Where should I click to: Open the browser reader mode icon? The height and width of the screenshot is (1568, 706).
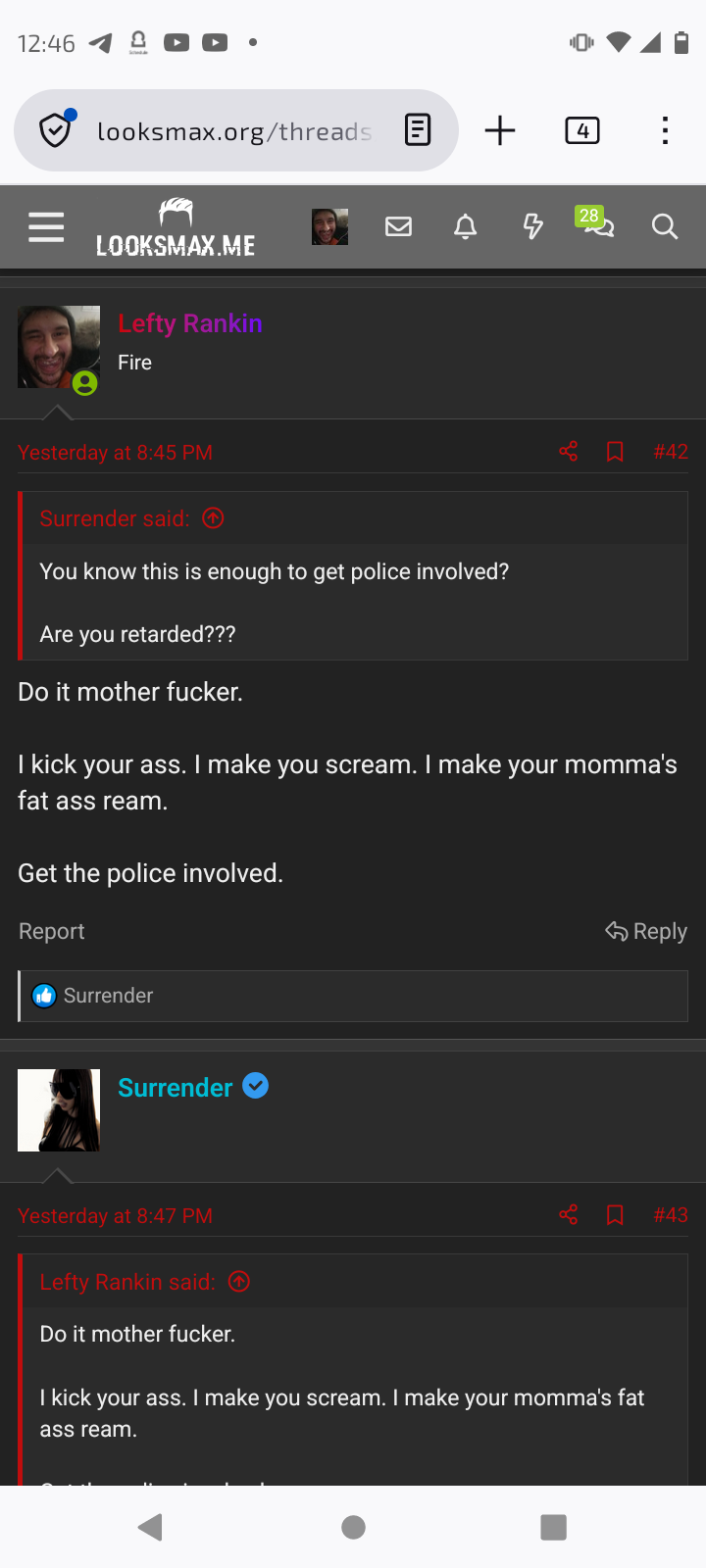click(x=418, y=129)
